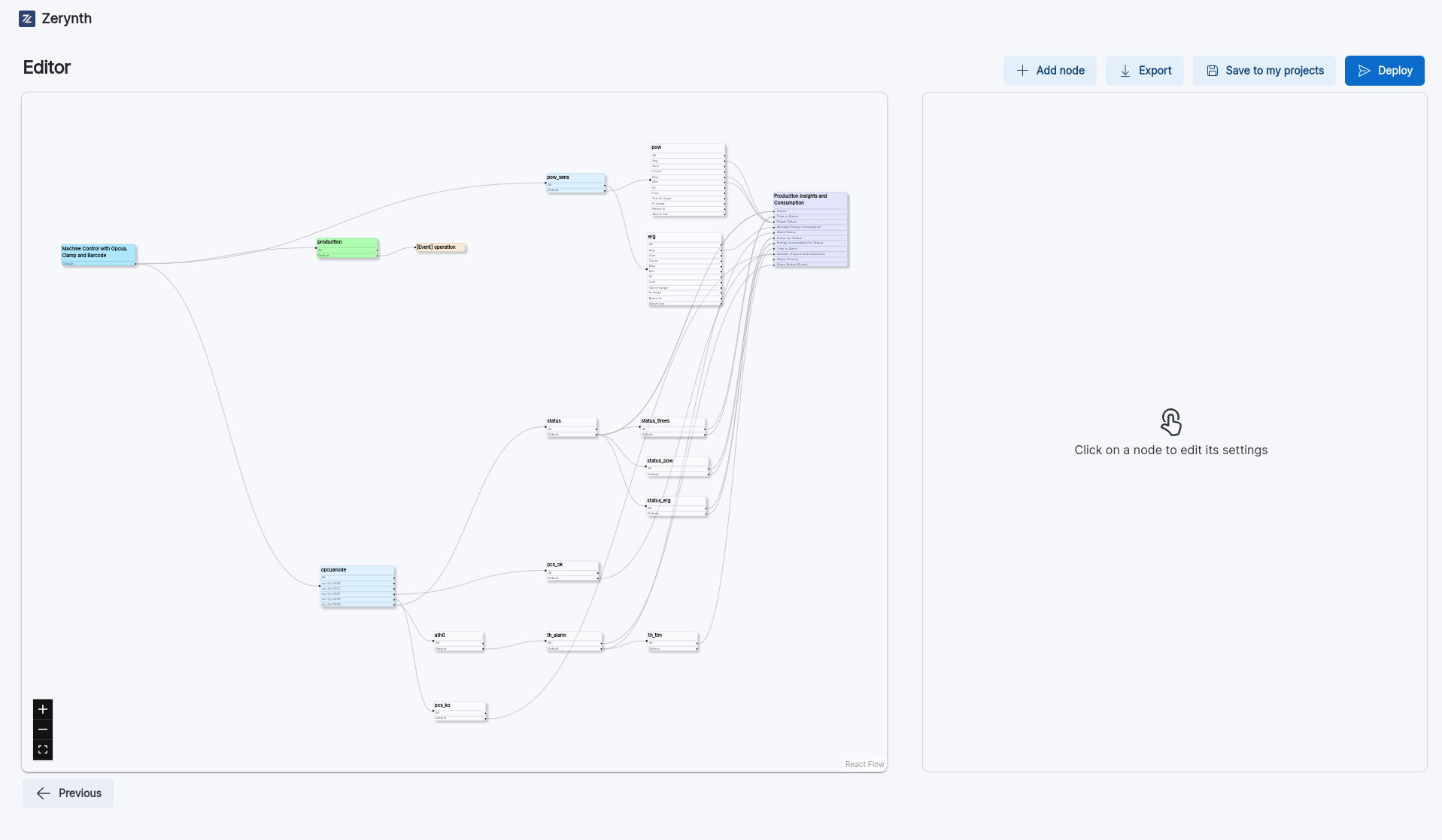
Task: Select the erg node title
Action: coord(652,237)
